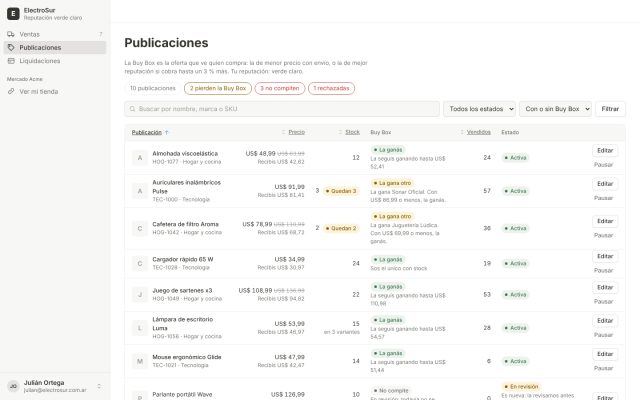
Task: Click the Quedan 2 stock badge
Action: pos(341,228)
